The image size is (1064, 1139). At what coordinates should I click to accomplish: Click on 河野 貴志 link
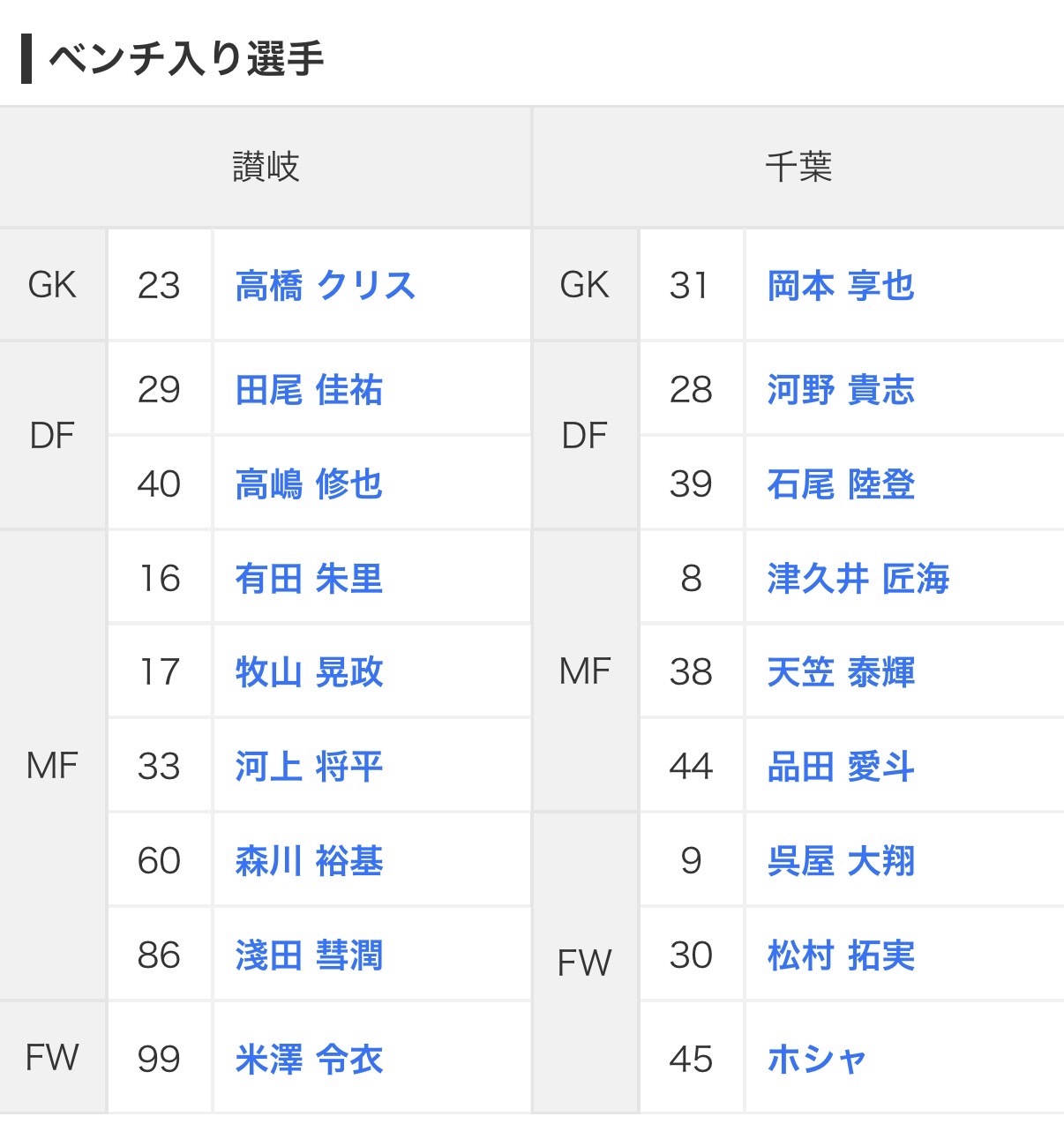coord(841,390)
